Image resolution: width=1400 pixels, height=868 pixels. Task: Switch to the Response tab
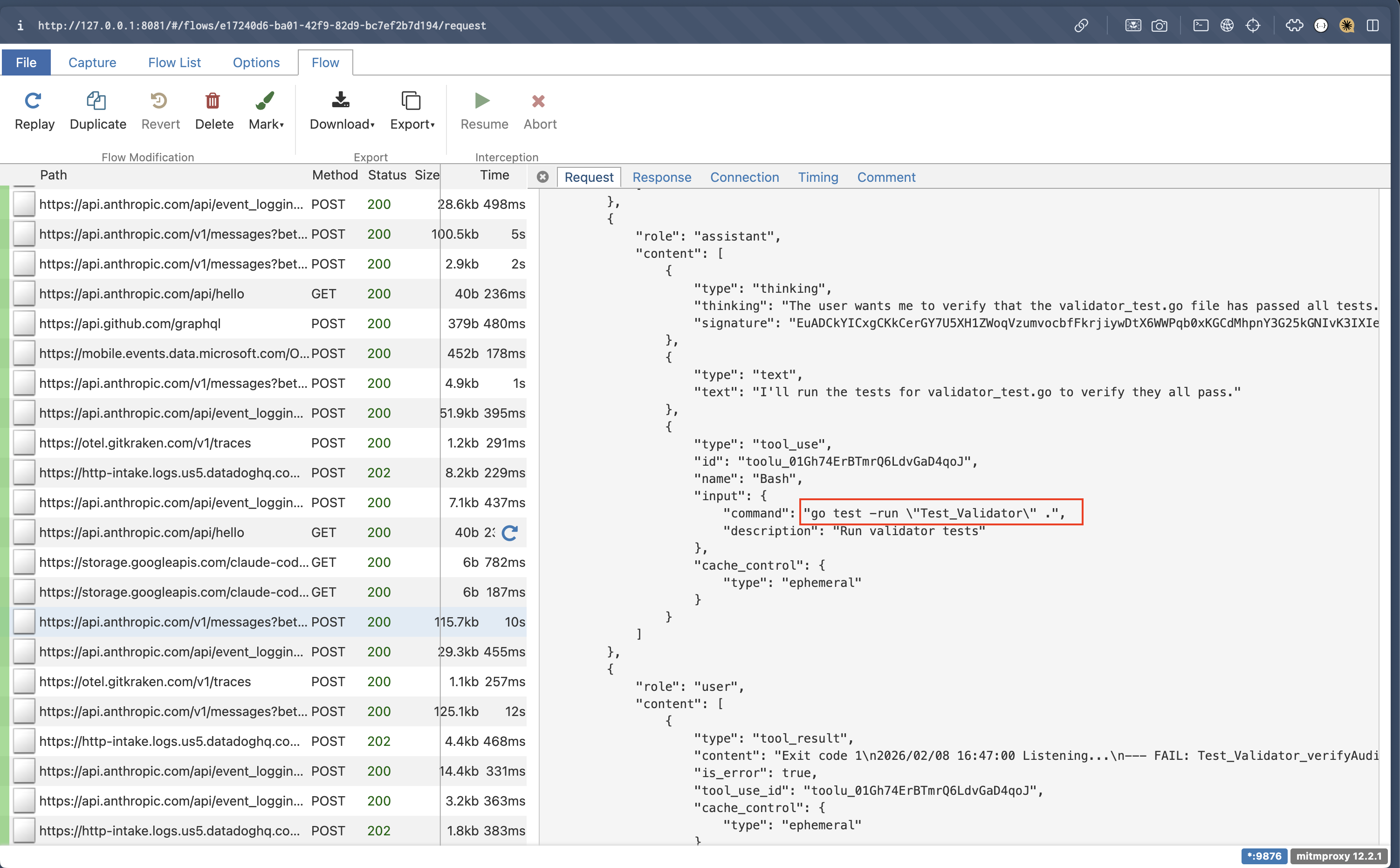pos(661,178)
